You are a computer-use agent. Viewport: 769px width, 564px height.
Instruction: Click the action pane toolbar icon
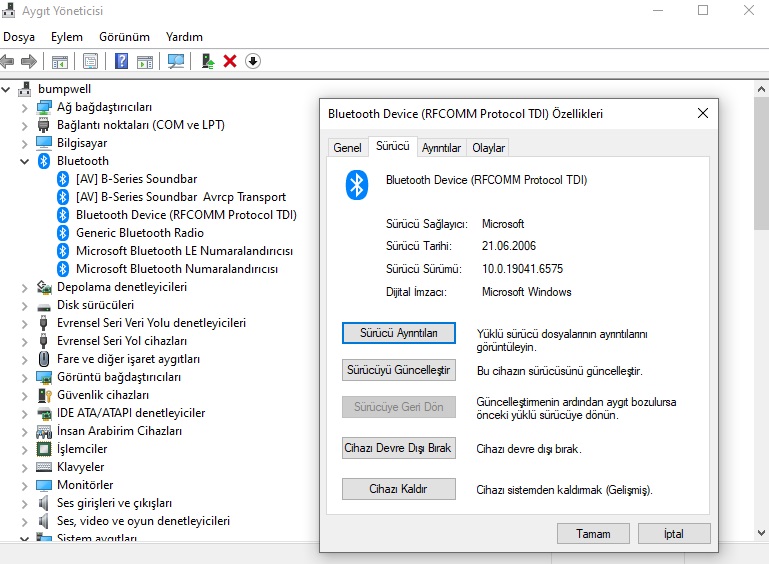click(145, 62)
